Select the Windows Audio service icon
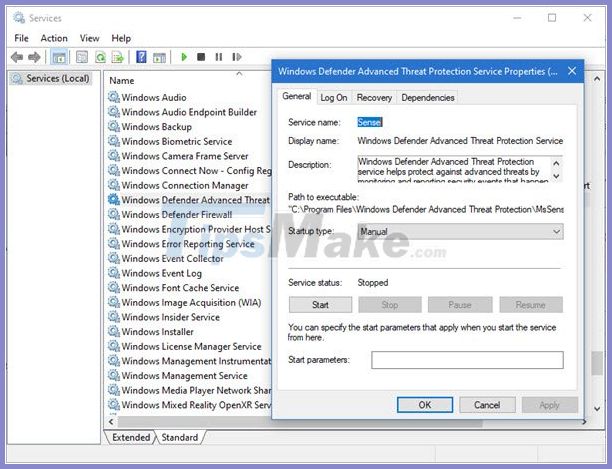The height and width of the screenshot is (469, 612). (x=114, y=97)
